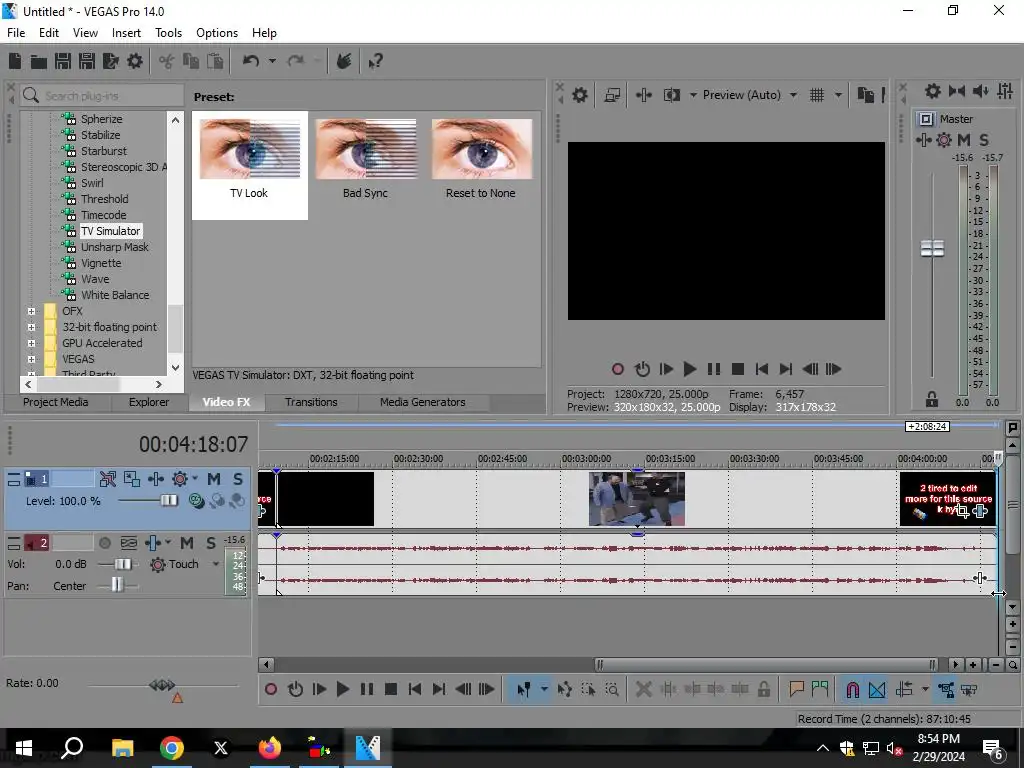Toggle the Split Screen View icon
This screenshot has width=1024, height=768.
click(671, 95)
